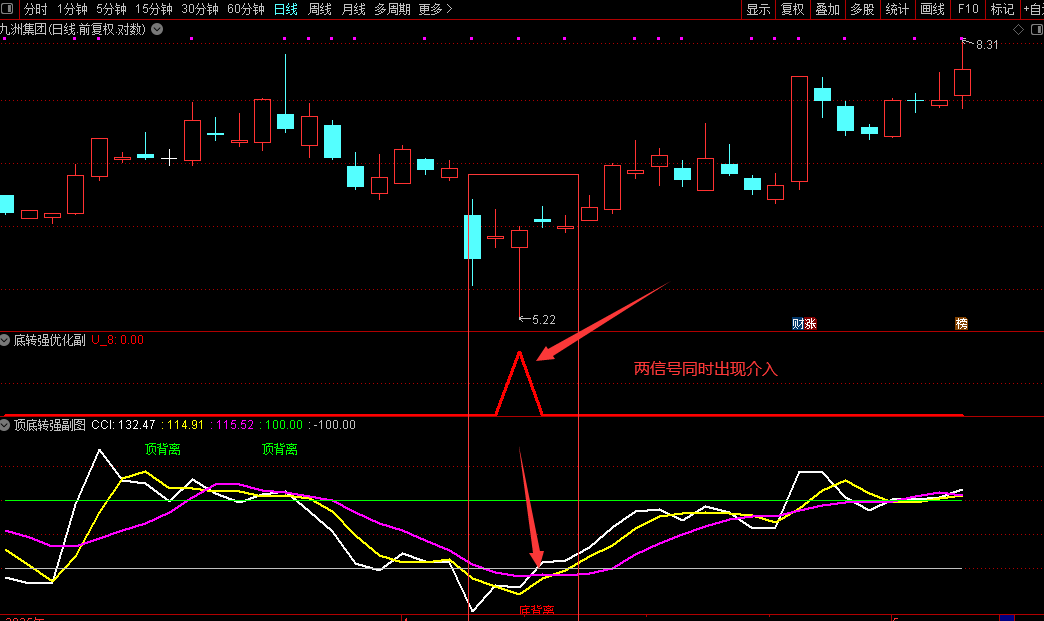Open the 显示 display menu
The image size is (1044, 621).
(x=758, y=9)
